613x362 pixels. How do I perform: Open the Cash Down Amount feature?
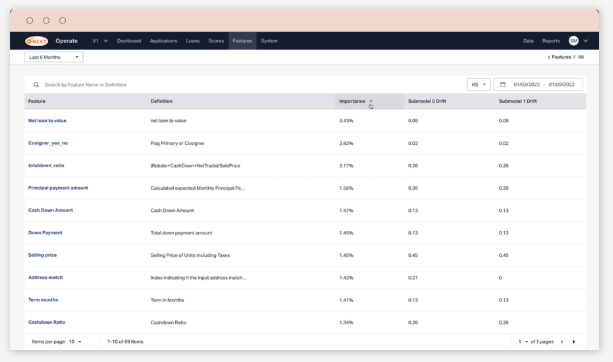[x=50, y=210]
